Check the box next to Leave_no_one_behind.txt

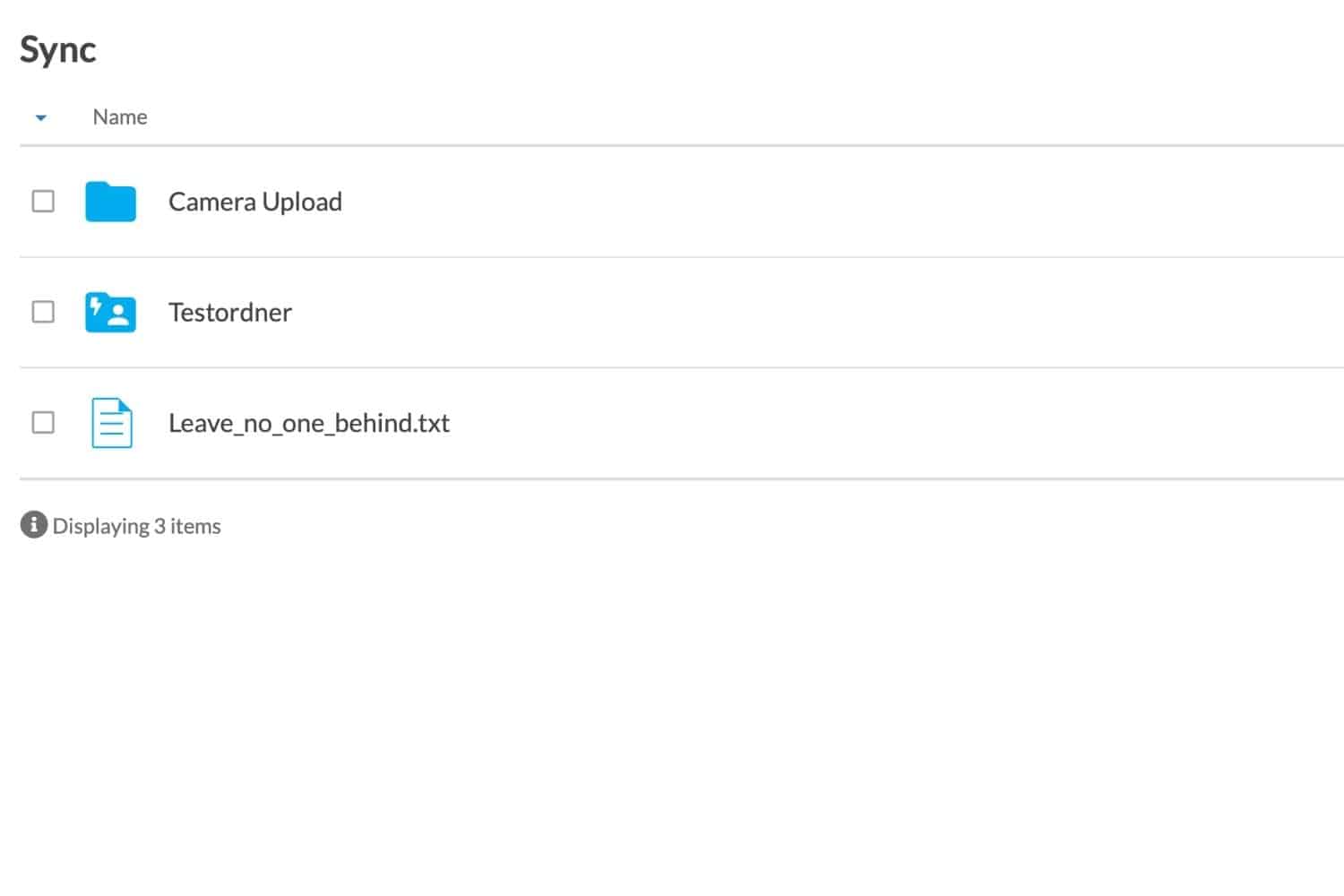43,423
